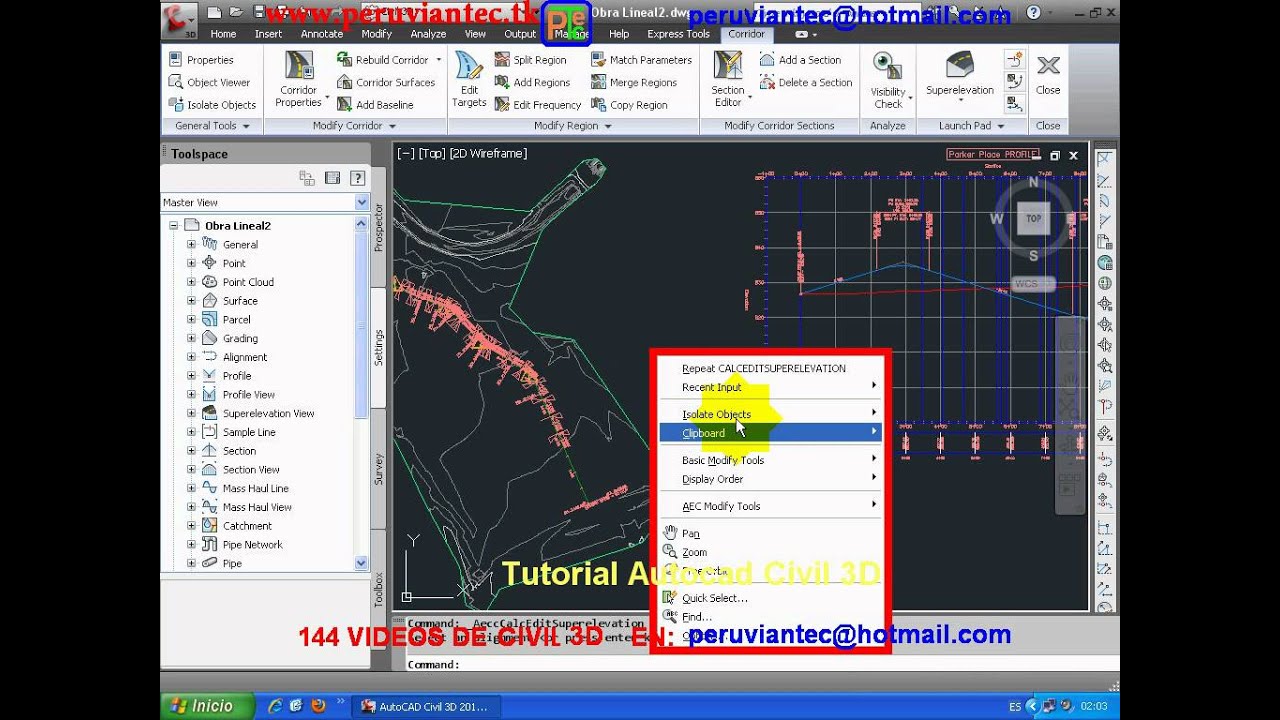1280x720 pixels.
Task: Select Split Region
Action: (x=530, y=60)
